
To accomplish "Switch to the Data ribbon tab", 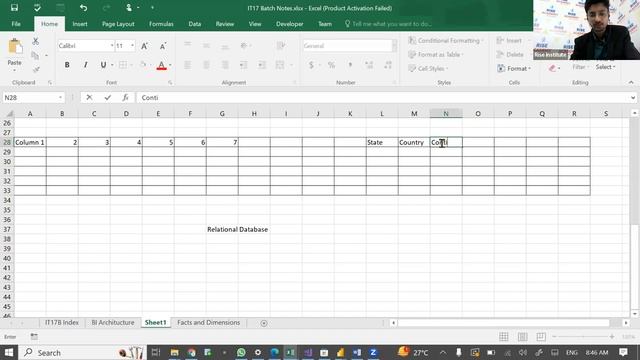I will tap(195, 24).
